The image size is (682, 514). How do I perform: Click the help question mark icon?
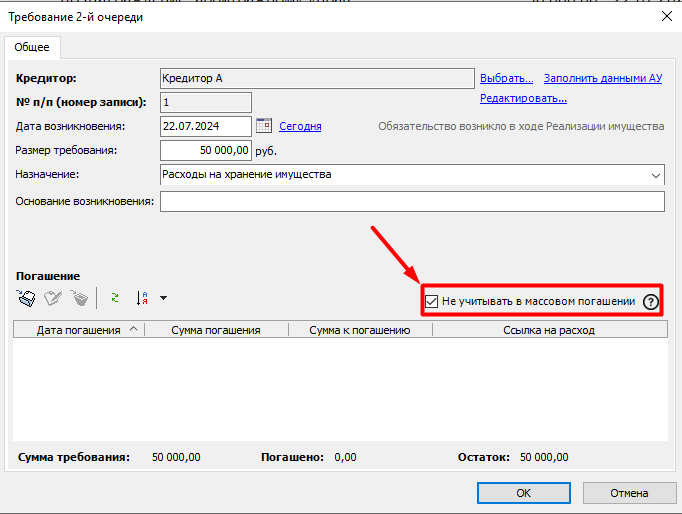click(x=651, y=301)
